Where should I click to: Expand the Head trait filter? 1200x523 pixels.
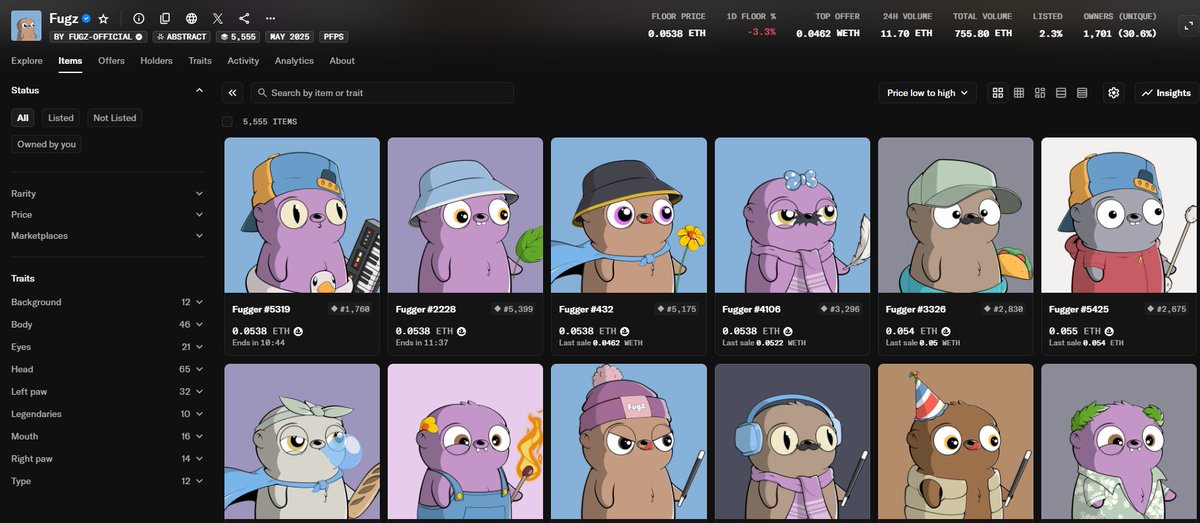coord(107,369)
